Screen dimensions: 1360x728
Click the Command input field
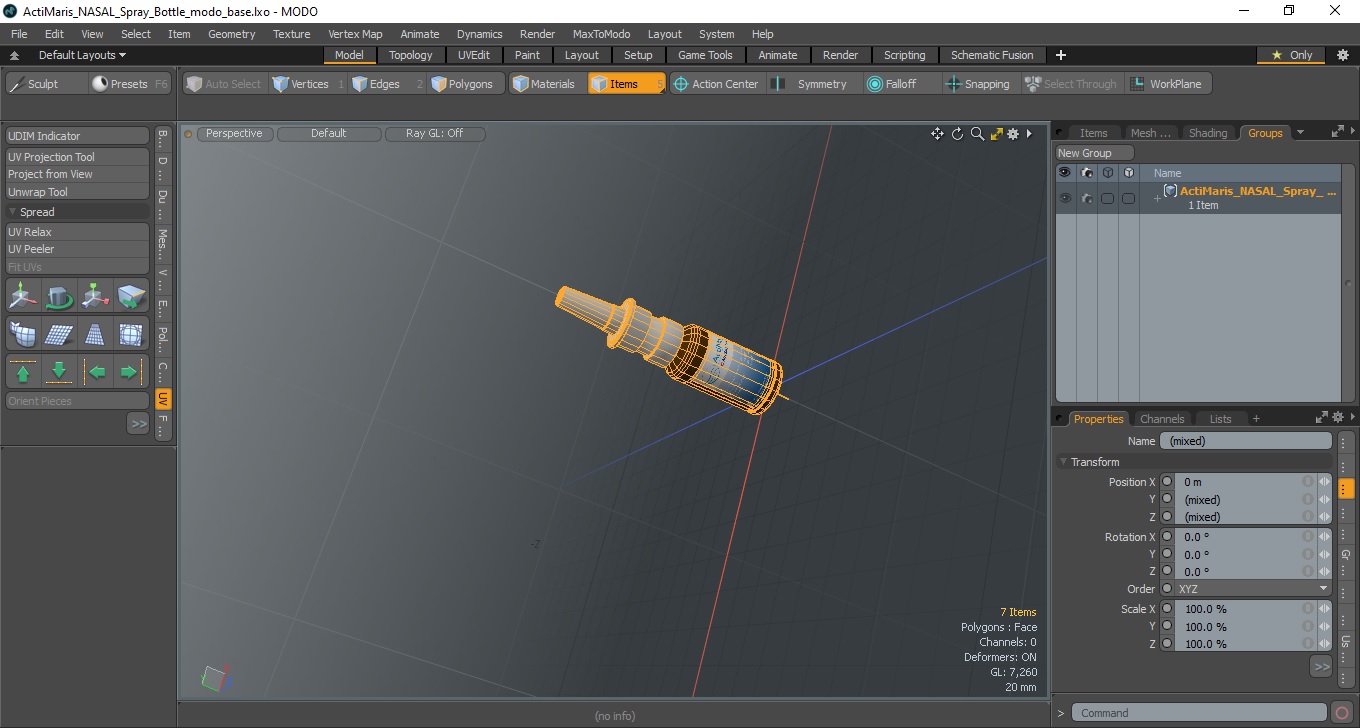pos(1200,713)
